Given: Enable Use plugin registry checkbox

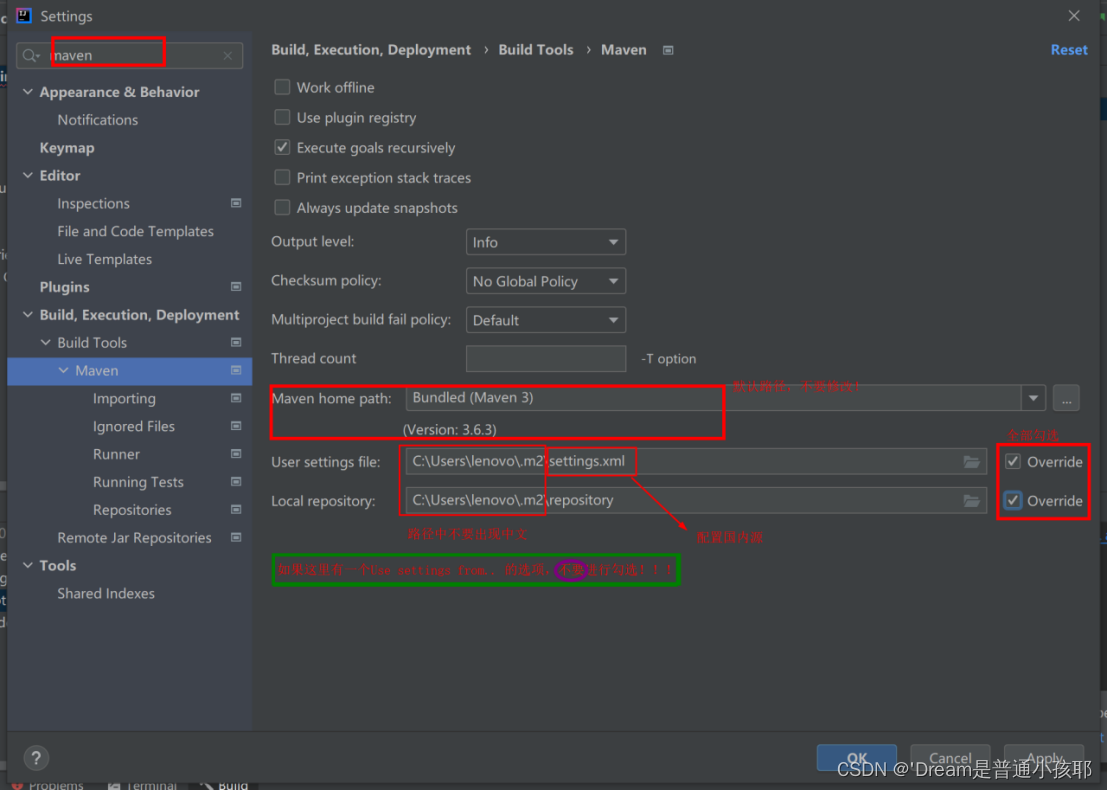Looking at the screenshot, I should 282,117.
